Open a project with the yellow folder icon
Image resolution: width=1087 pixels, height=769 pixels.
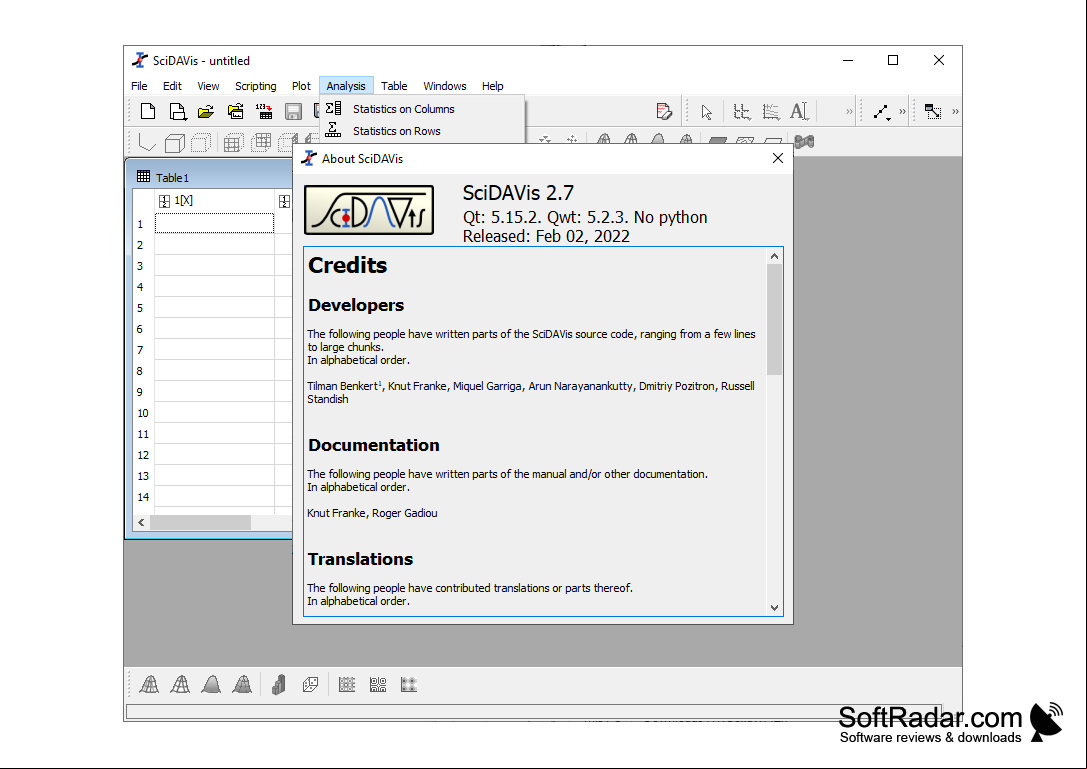206,111
